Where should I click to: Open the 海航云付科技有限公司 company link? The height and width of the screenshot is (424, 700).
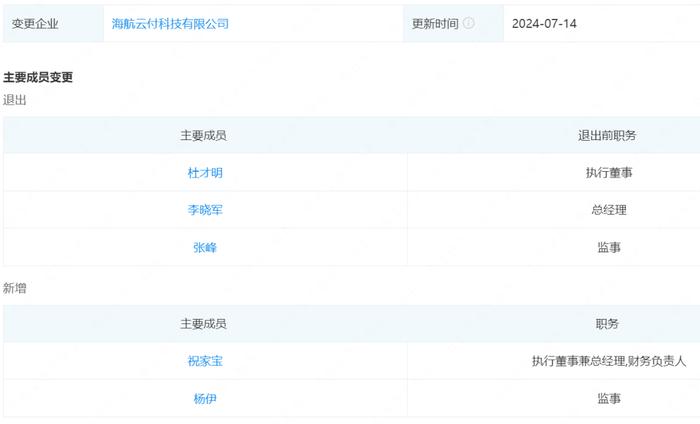170,24
